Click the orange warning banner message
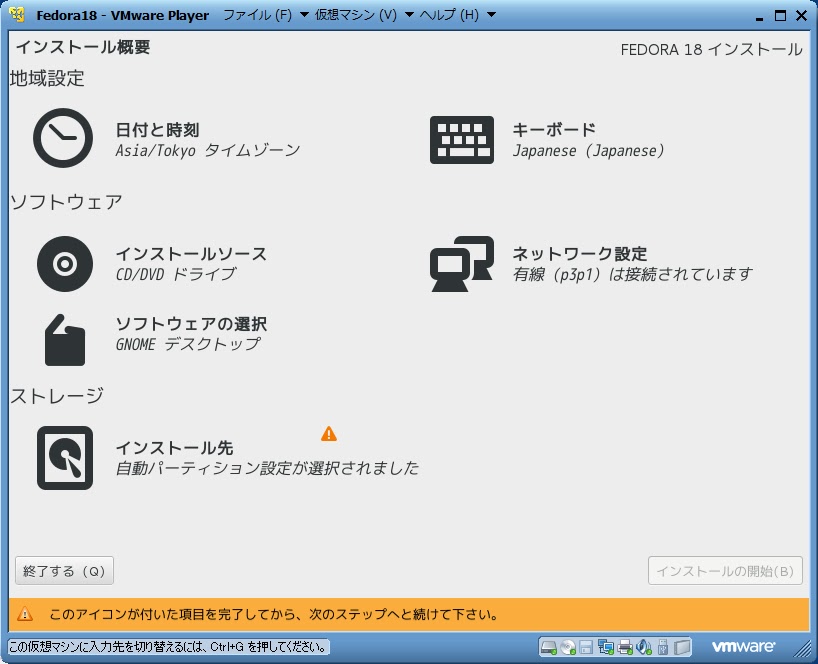The height and width of the screenshot is (664, 818). (x=273, y=614)
